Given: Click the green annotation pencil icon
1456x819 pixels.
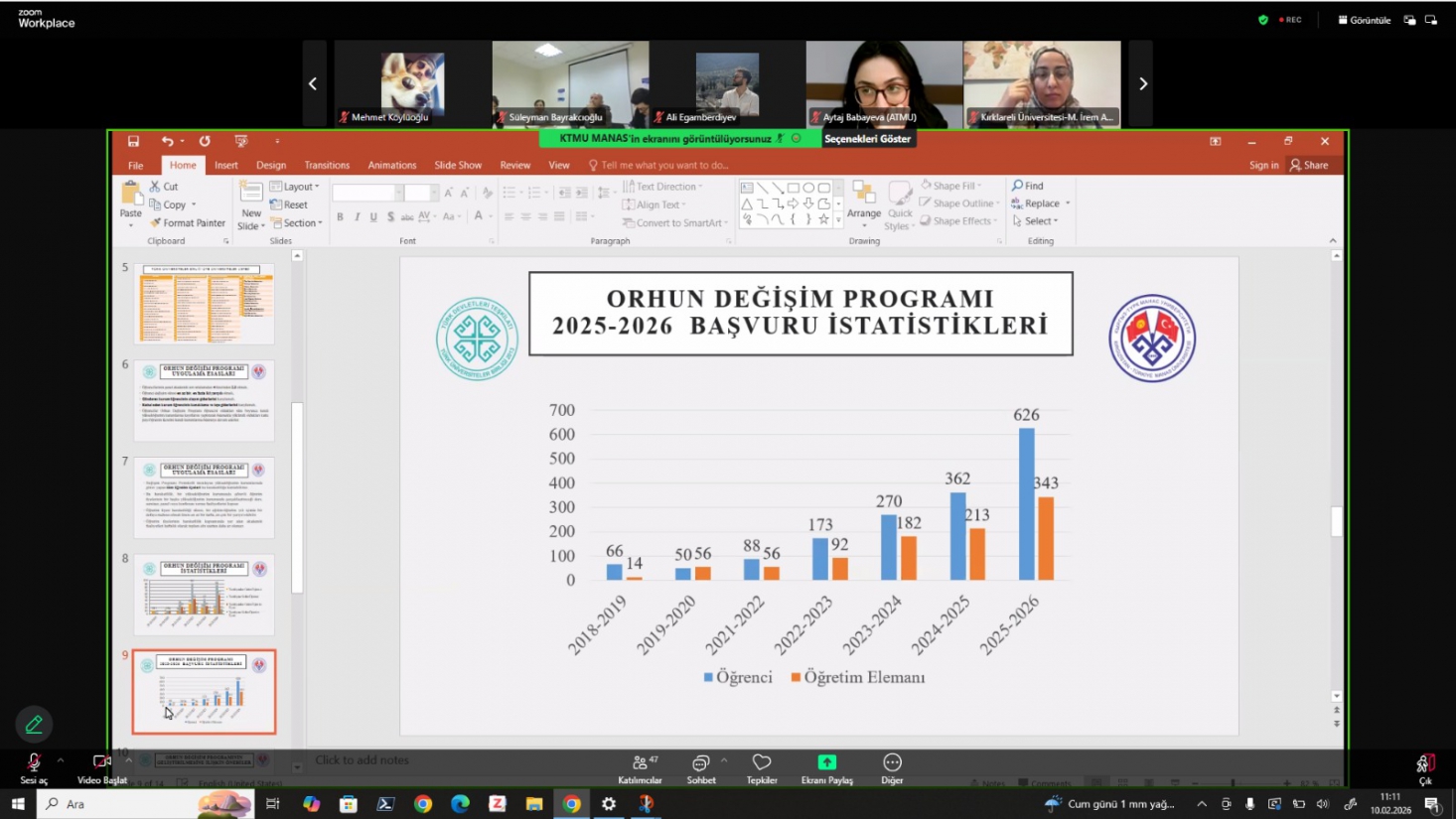Looking at the screenshot, I should point(34,725).
